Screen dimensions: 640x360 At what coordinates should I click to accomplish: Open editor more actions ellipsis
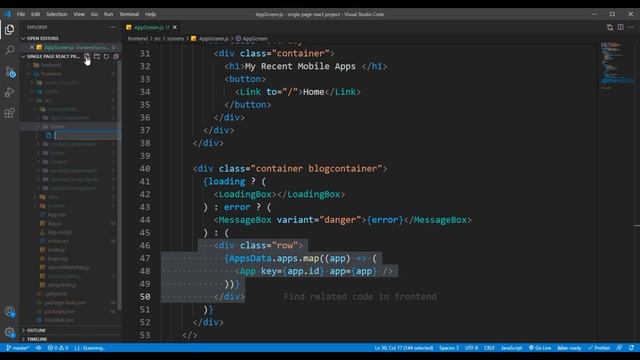point(631,27)
